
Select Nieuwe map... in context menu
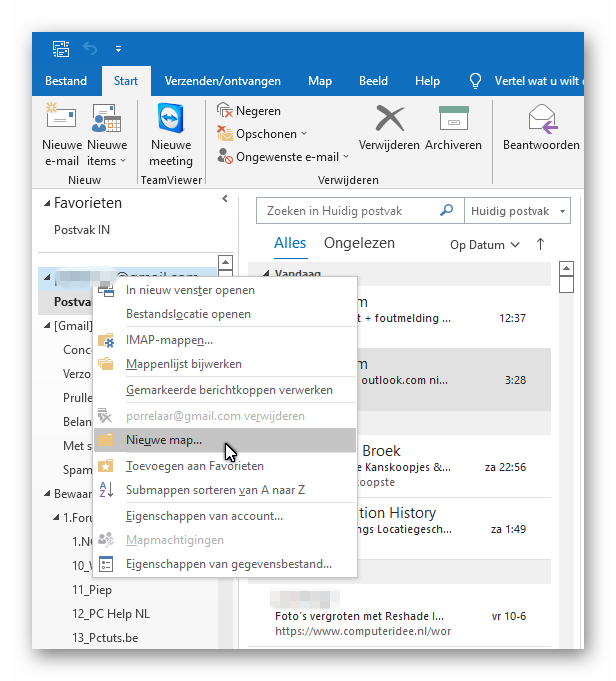(164, 440)
